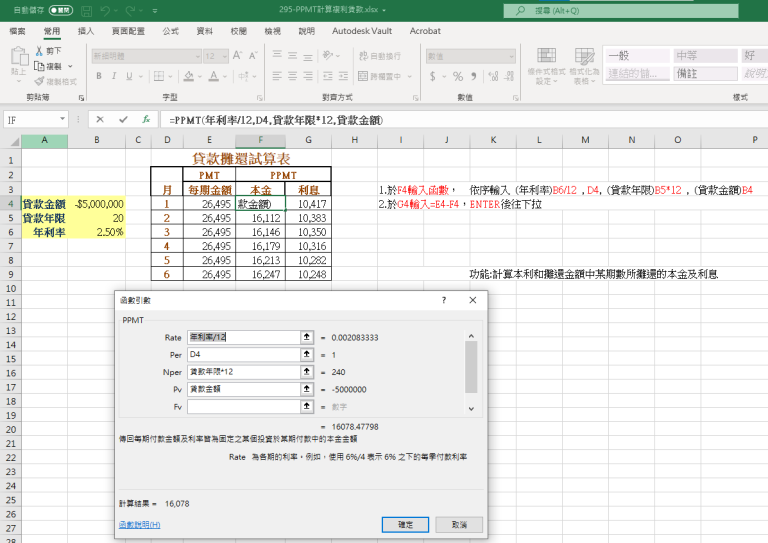The height and width of the screenshot is (543, 768).
Task: Click the Orientation text angle icon
Action: tap(328, 55)
